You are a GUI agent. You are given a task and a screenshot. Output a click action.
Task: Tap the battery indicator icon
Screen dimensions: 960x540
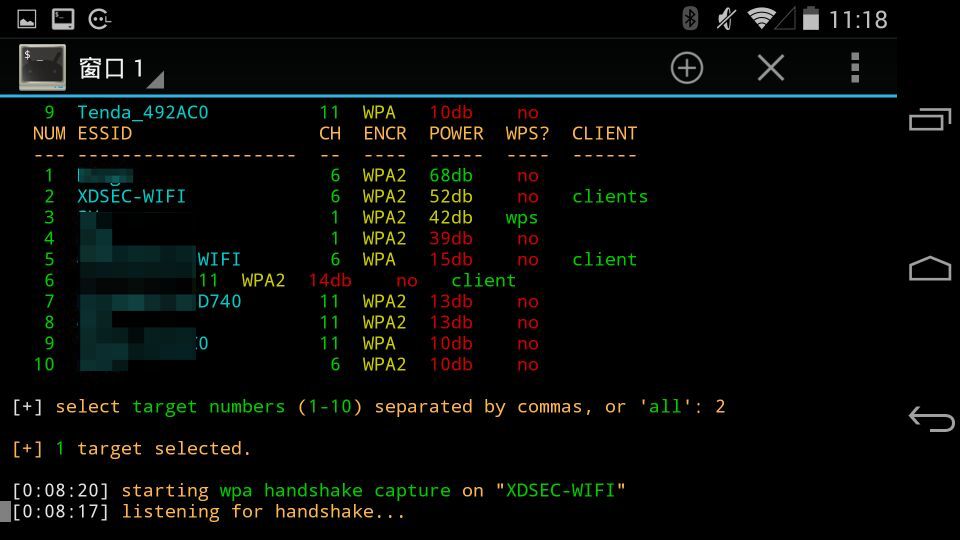tap(811, 18)
